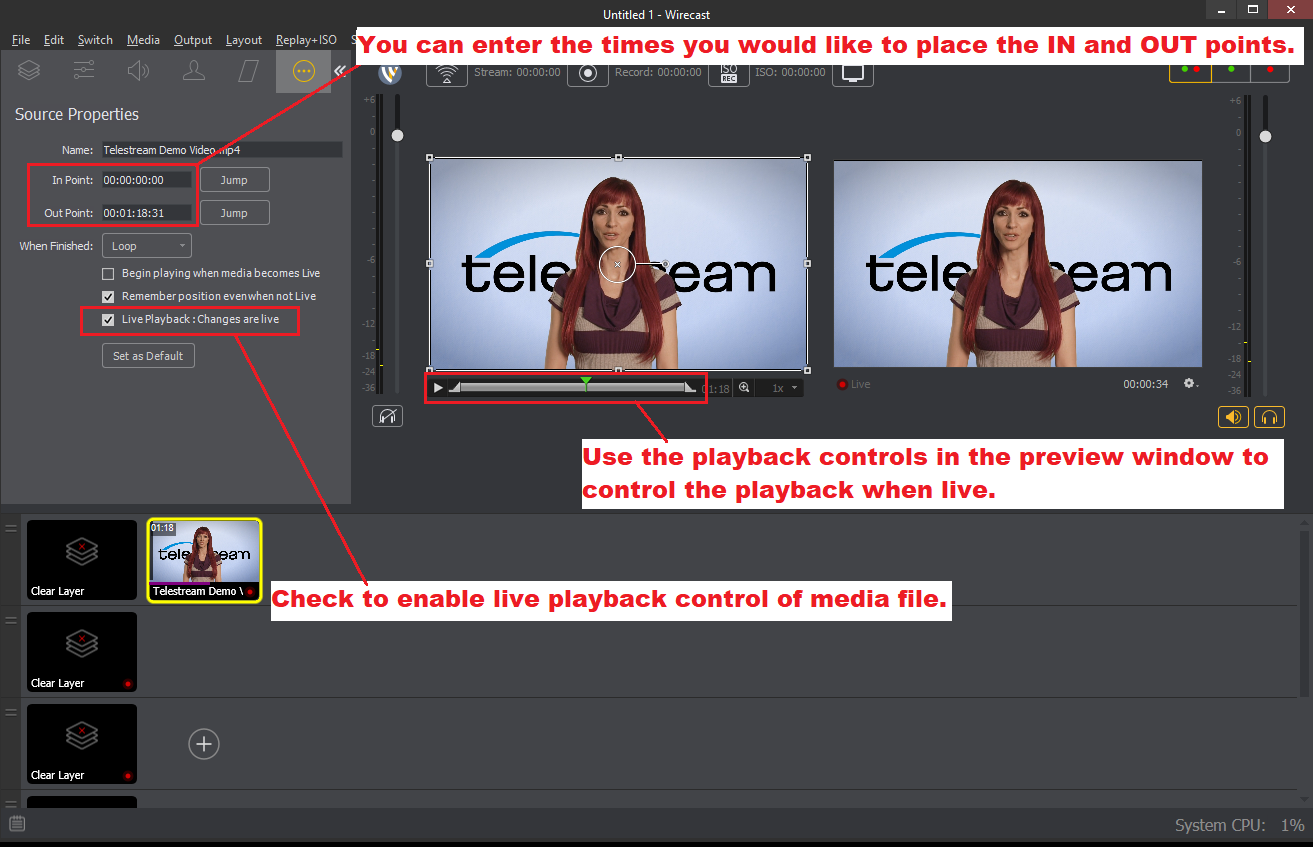Play the media in the preview window

pyautogui.click(x=438, y=388)
